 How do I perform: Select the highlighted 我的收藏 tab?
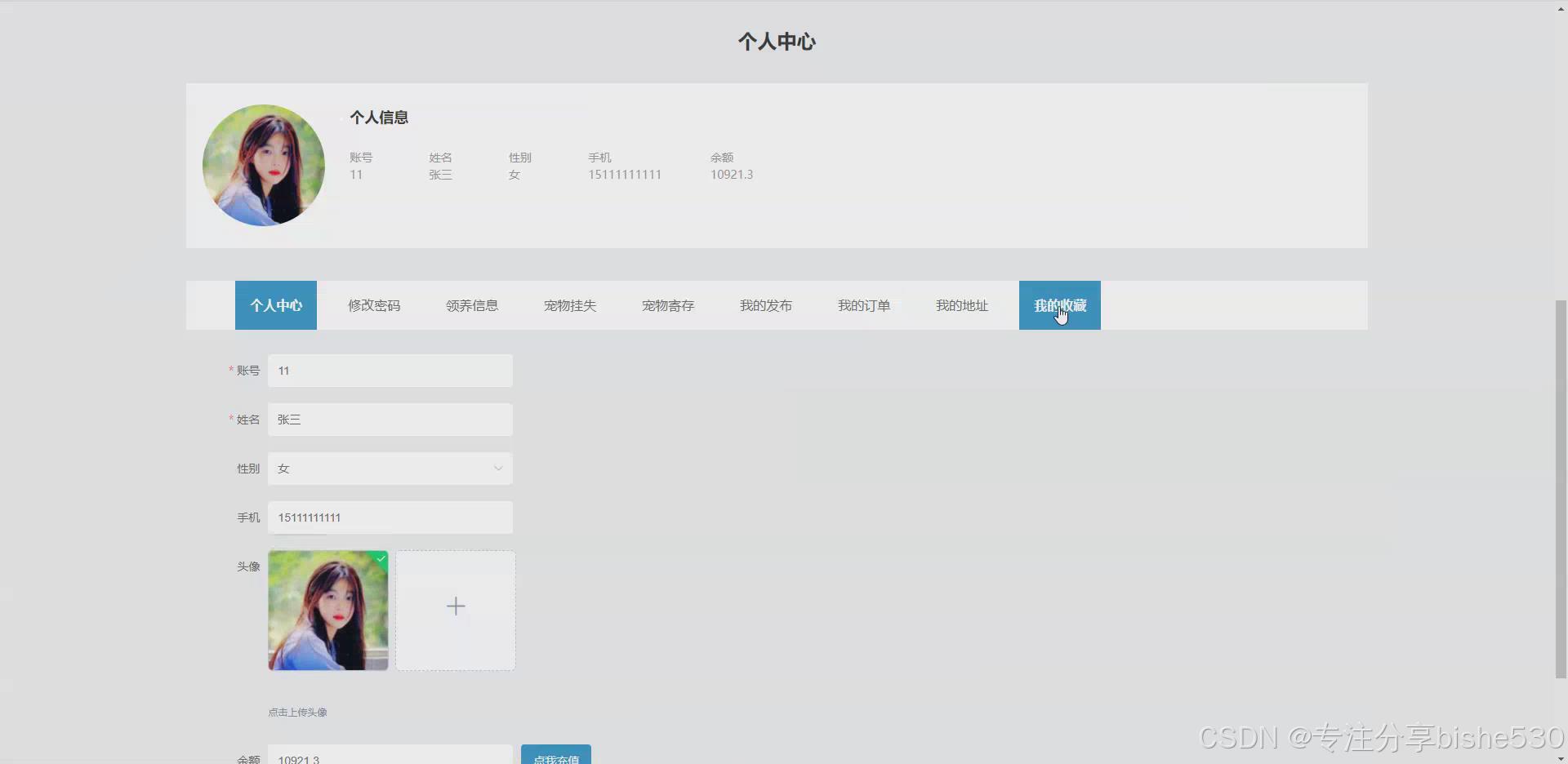(x=1059, y=305)
